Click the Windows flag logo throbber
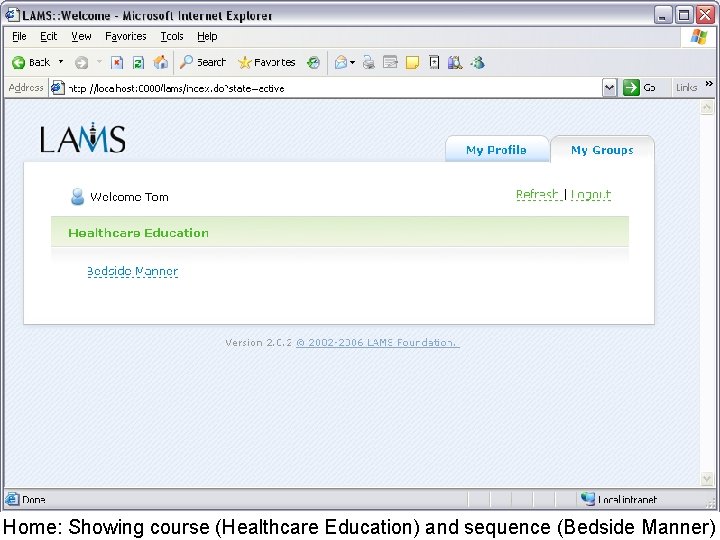720x540 pixels. click(699, 36)
